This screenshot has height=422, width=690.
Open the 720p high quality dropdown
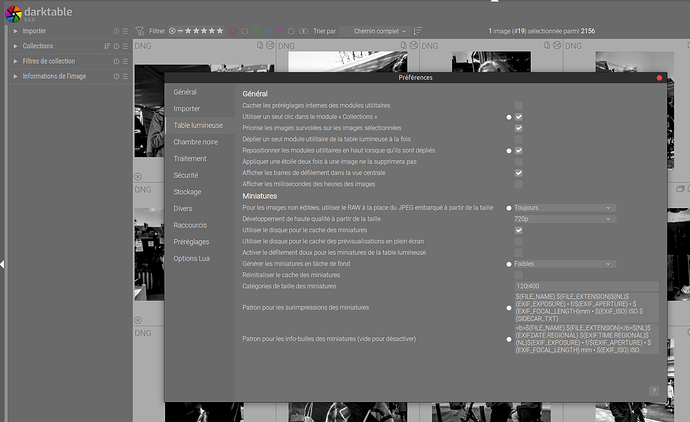pyautogui.click(x=565, y=219)
